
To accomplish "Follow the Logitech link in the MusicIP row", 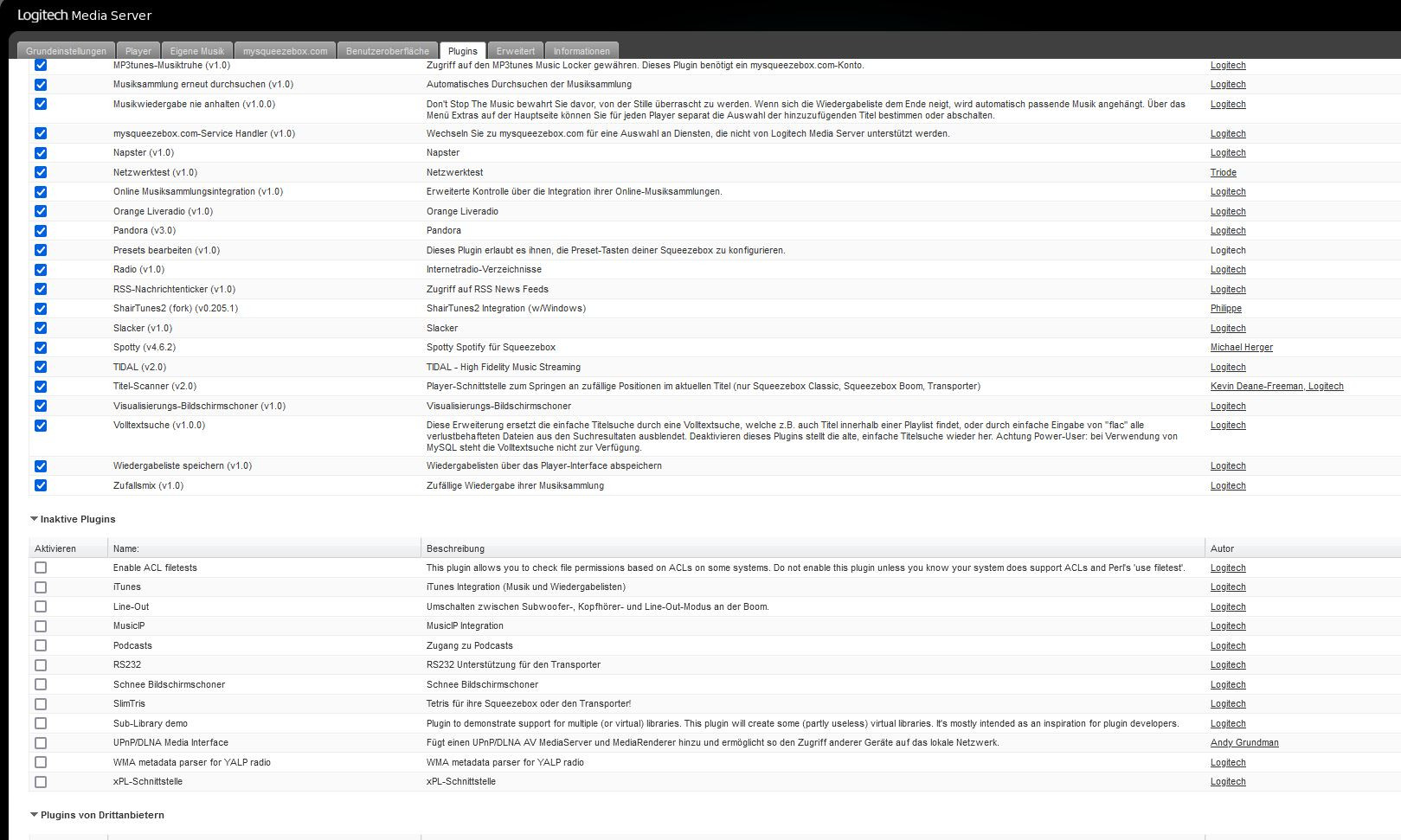I will (x=1228, y=626).
